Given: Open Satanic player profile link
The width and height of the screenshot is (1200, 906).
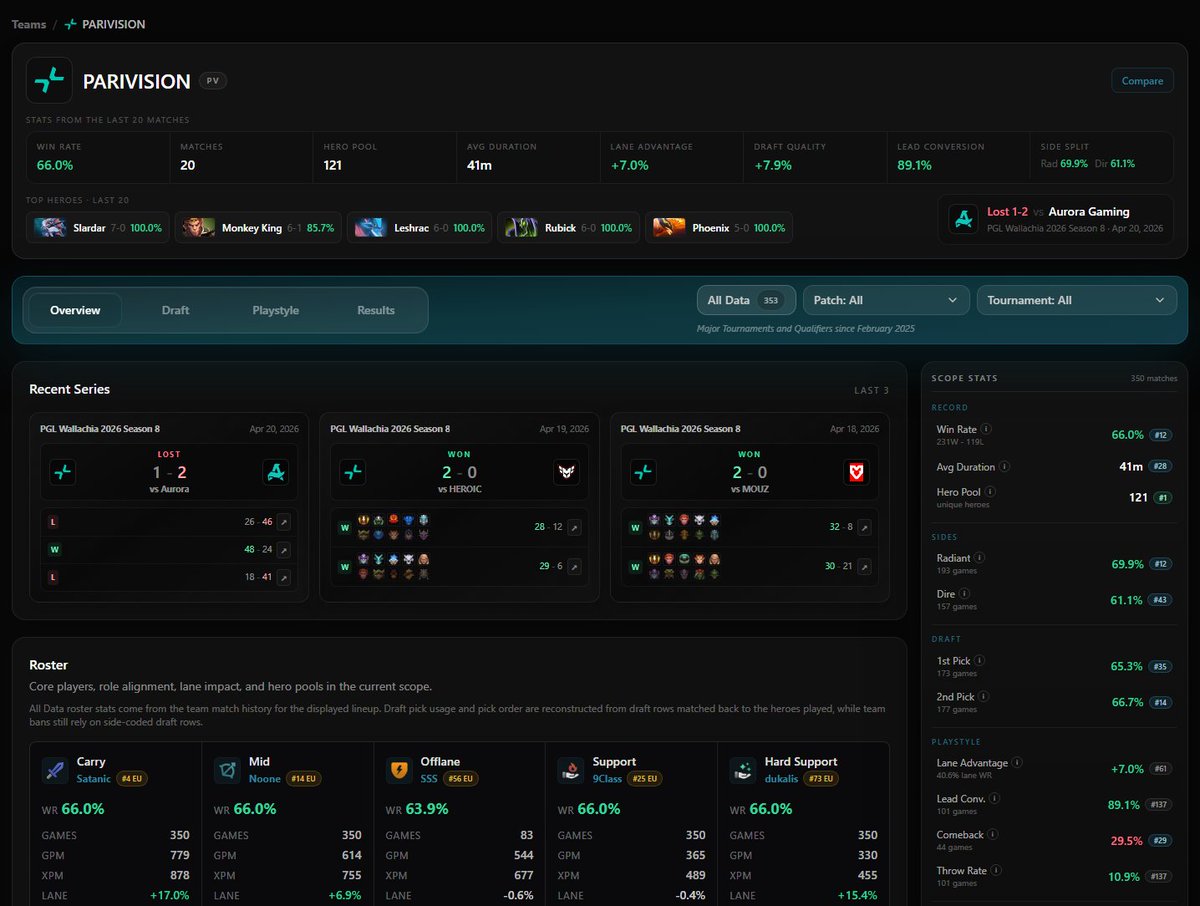Looking at the screenshot, I should 94,778.
